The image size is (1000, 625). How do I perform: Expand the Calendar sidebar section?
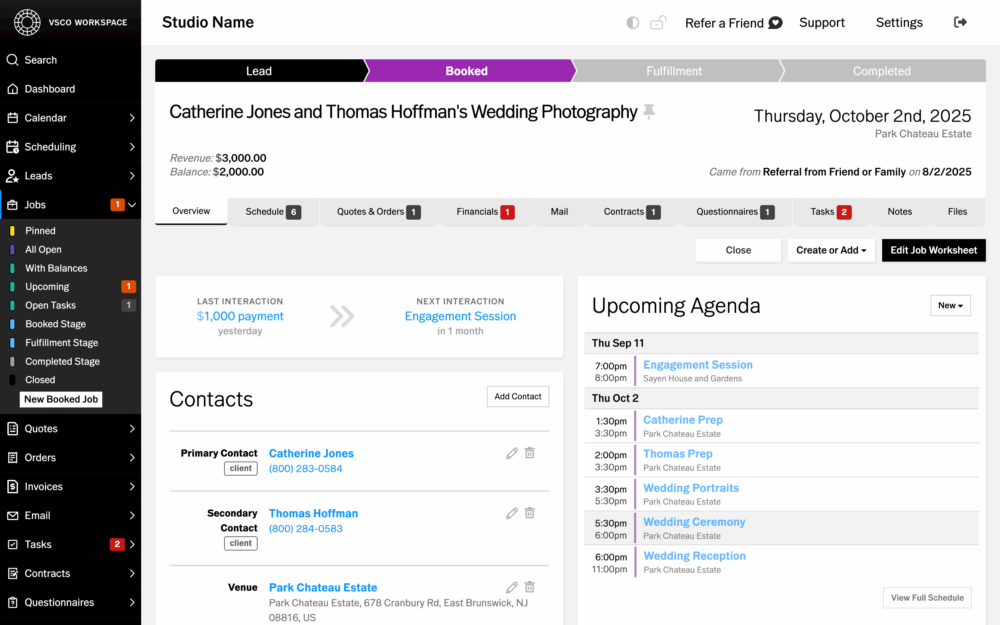coord(132,118)
